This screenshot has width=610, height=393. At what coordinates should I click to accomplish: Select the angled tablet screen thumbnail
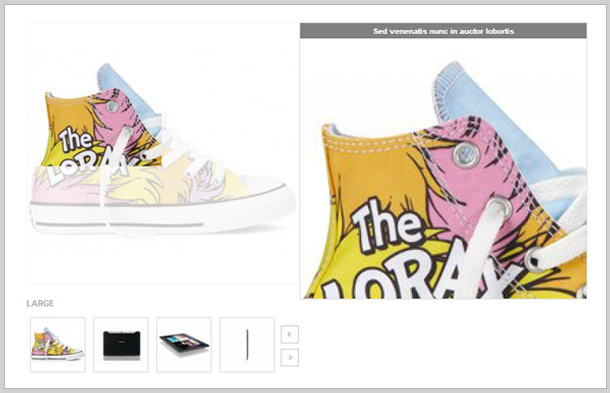pos(184,345)
